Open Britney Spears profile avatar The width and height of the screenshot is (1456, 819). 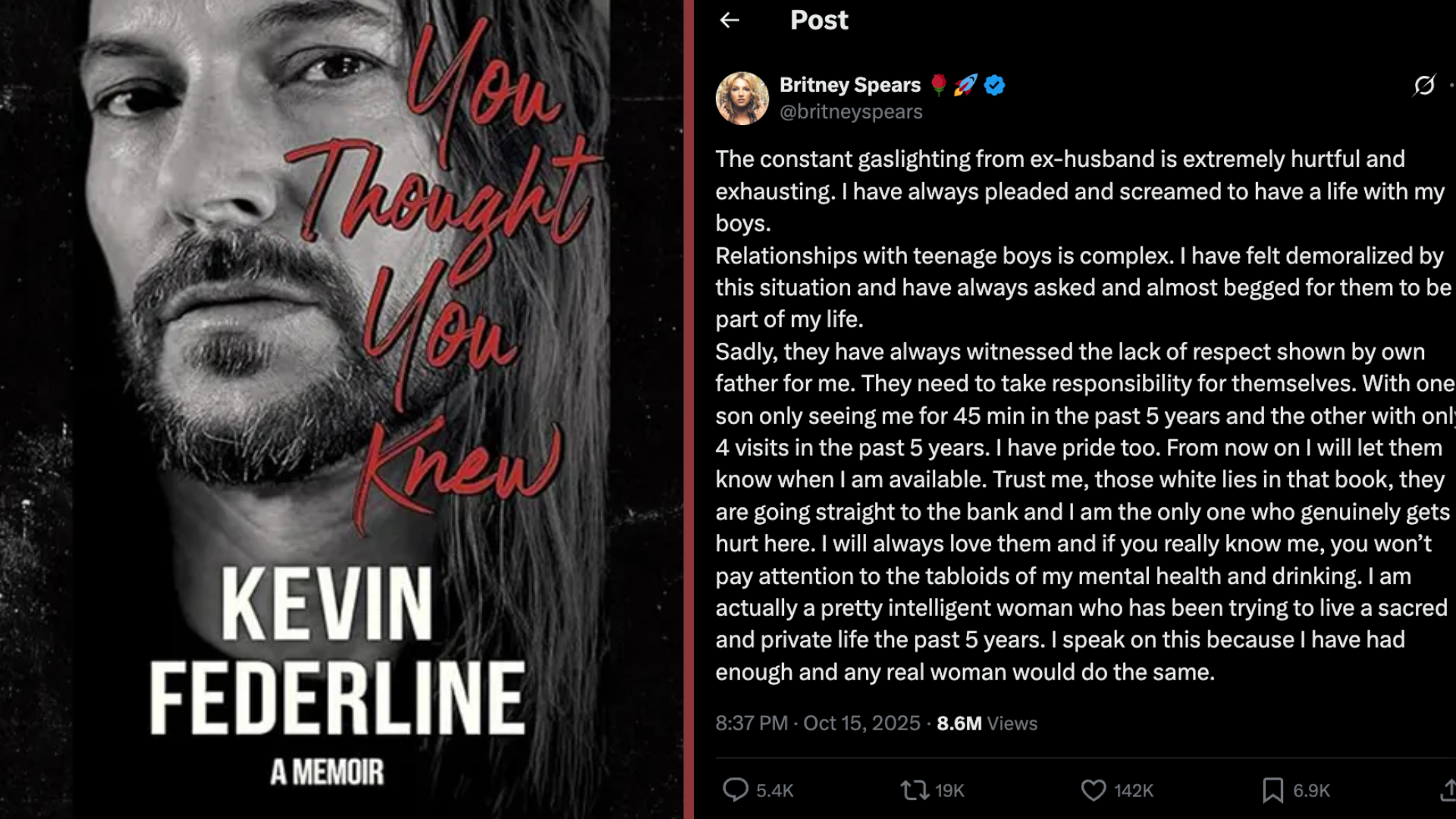tap(742, 98)
